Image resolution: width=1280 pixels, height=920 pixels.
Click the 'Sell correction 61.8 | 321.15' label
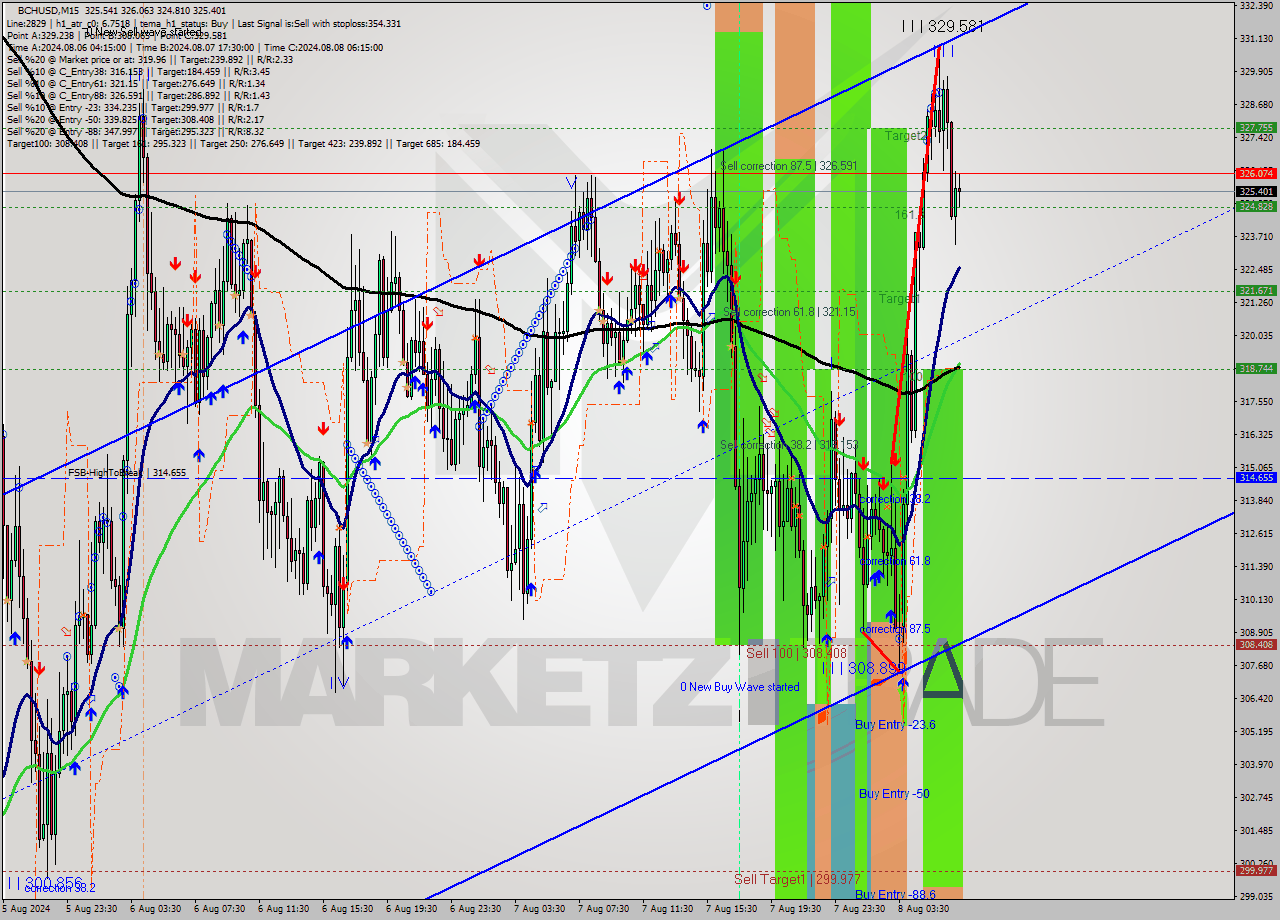click(x=788, y=312)
